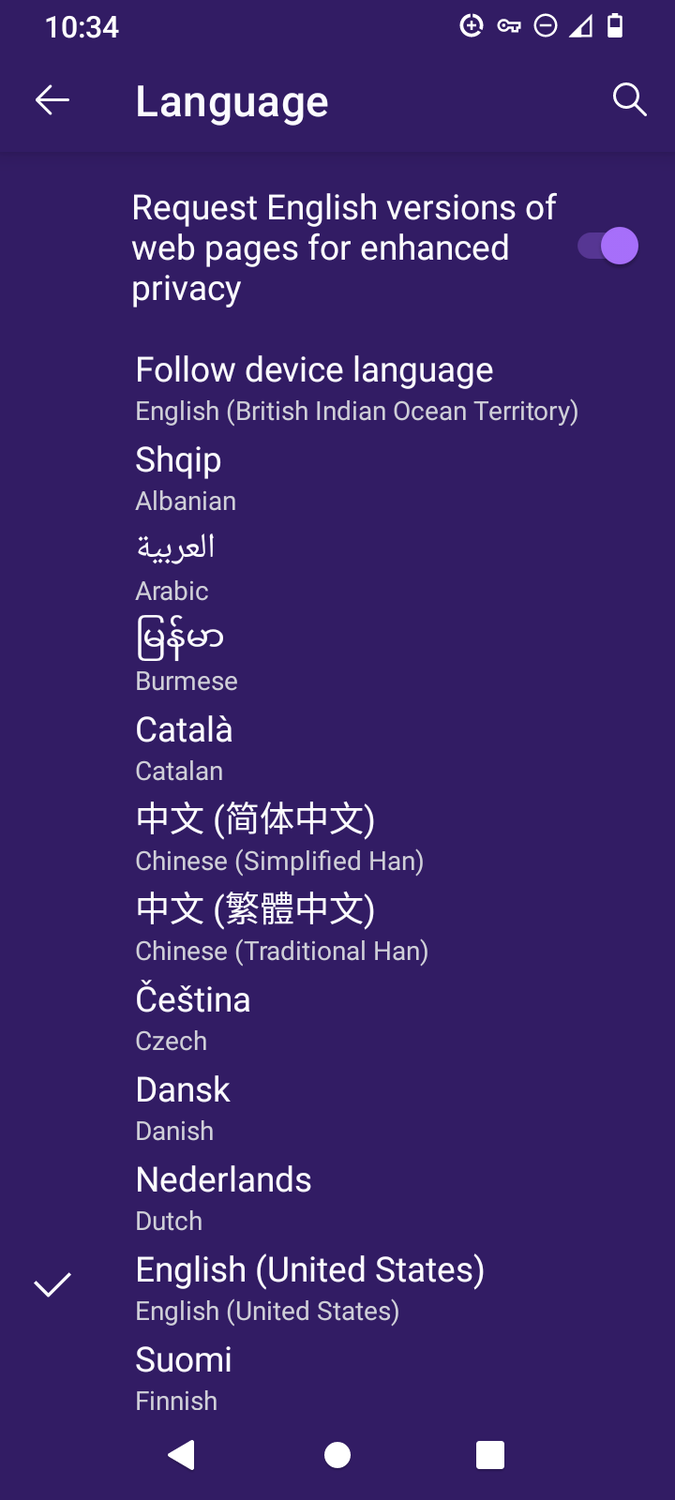Open the search icon in the Language screen

pos(630,100)
